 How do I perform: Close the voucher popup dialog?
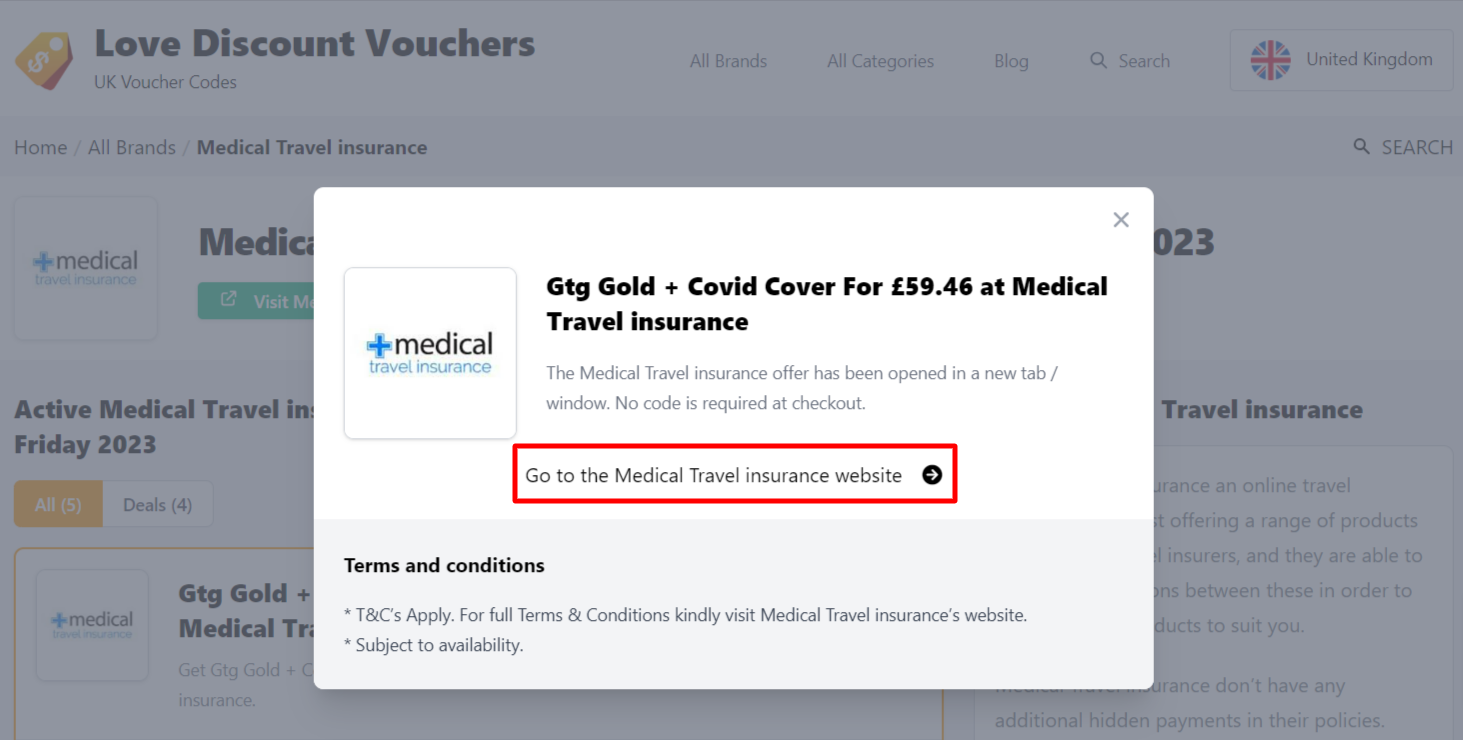point(1120,219)
